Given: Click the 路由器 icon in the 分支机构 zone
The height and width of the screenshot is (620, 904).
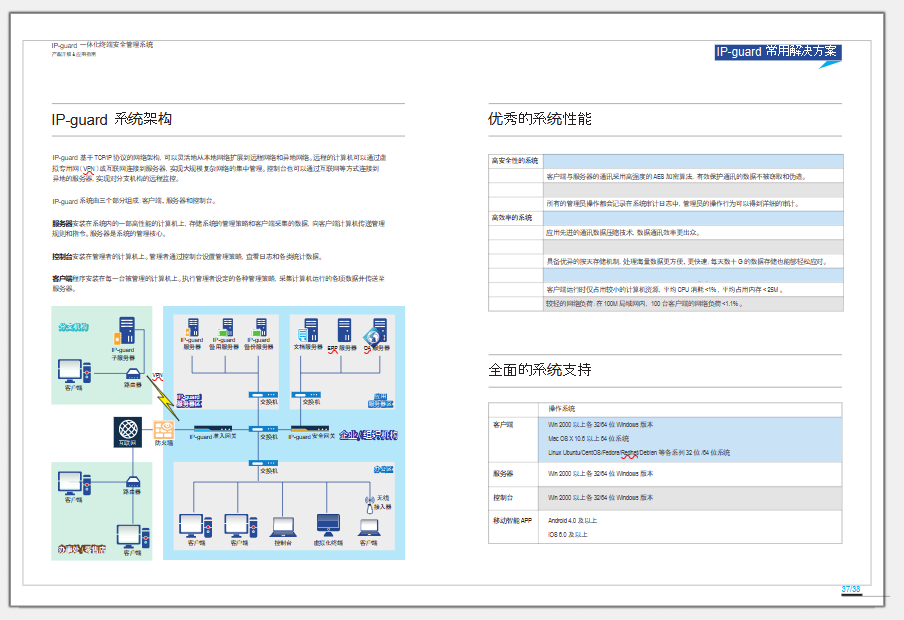Looking at the screenshot, I should click(133, 374).
